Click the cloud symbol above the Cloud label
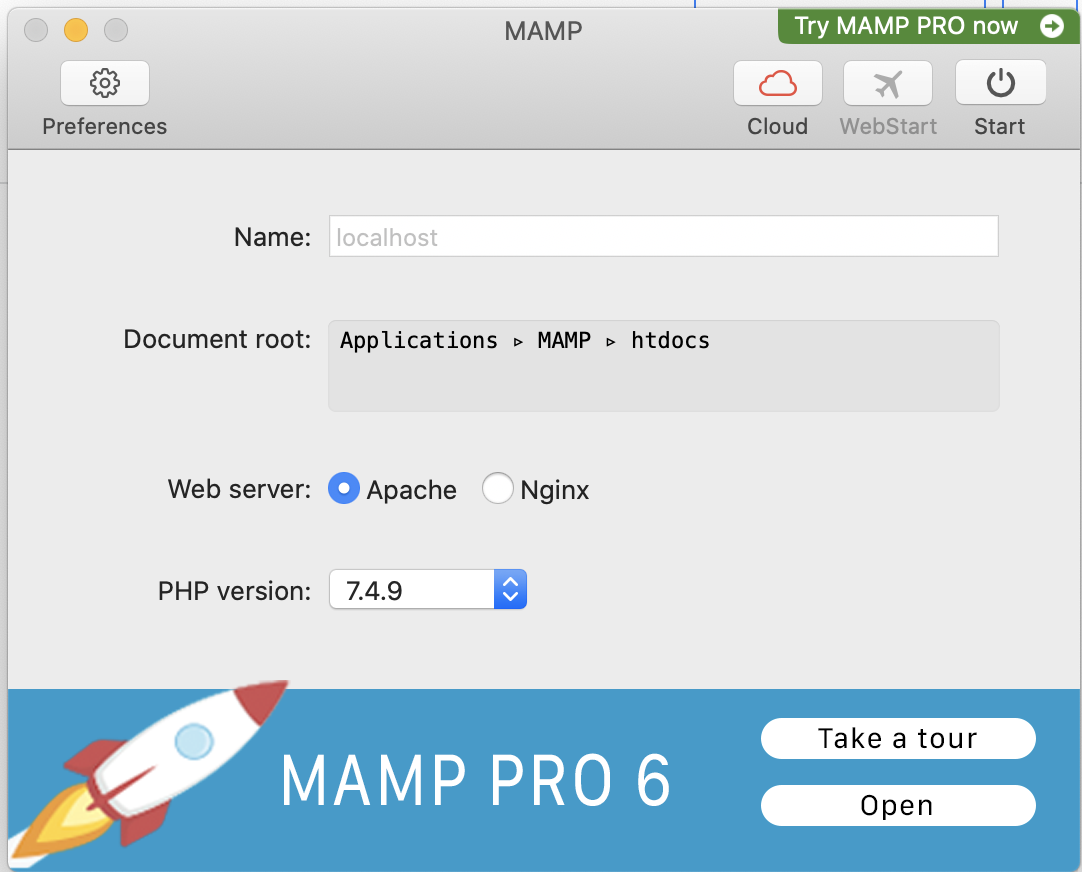Viewport: 1082px width, 872px height. point(777,83)
